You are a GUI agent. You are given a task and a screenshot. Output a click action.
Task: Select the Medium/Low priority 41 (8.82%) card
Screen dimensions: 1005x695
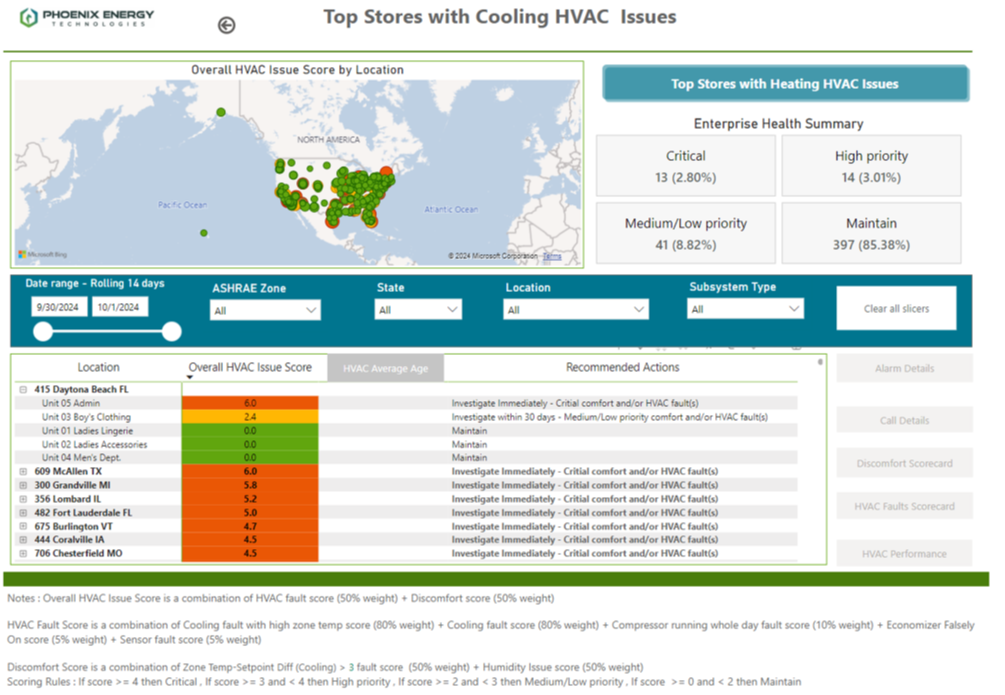click(686, 233)
